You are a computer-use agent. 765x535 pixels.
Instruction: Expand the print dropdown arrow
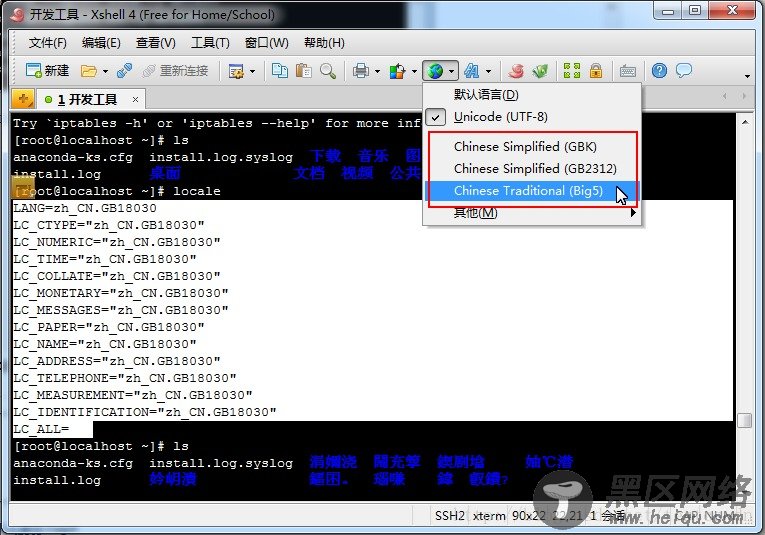tap(377, 72)
